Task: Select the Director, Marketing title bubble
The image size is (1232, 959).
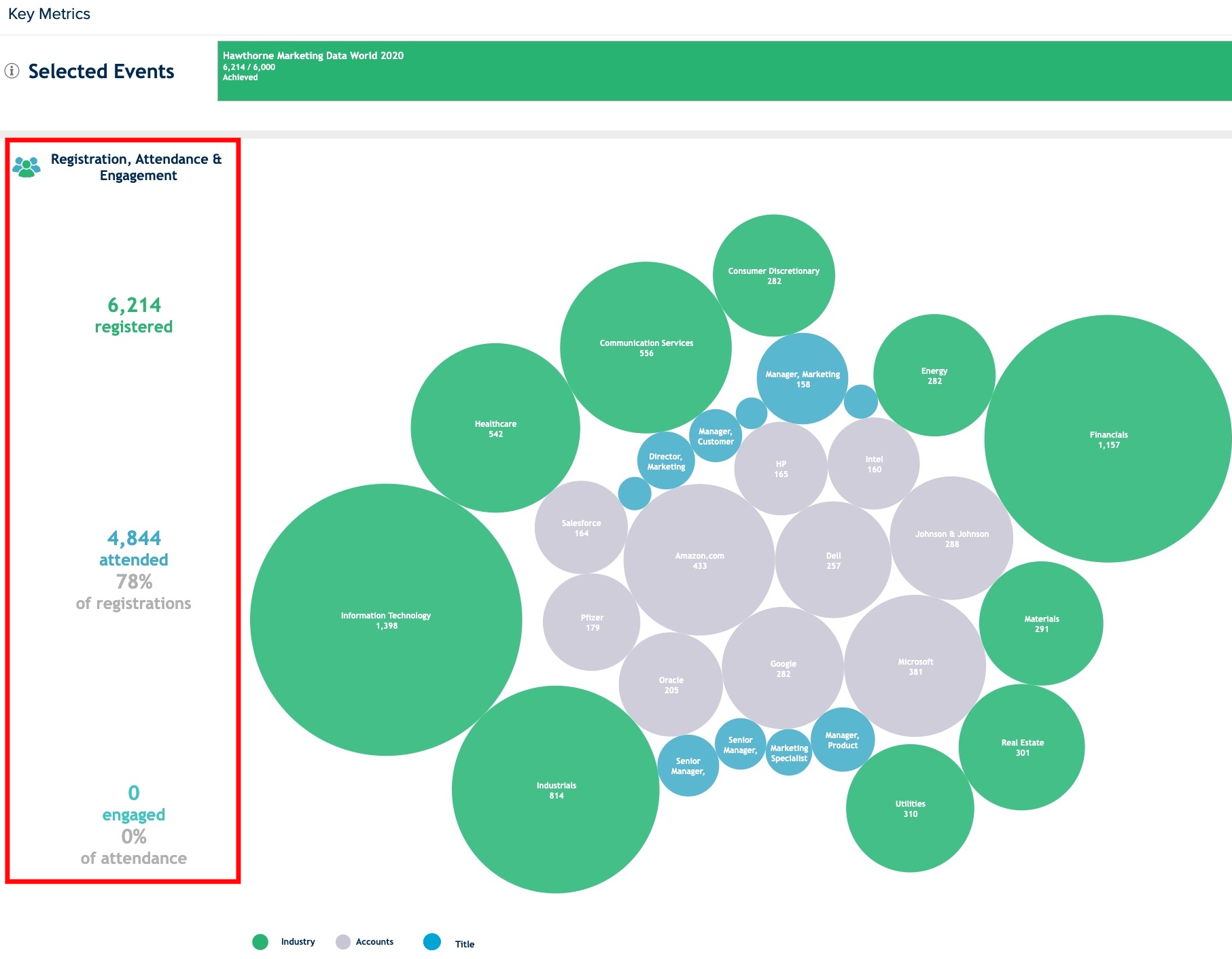Action: tap(666, 461)
